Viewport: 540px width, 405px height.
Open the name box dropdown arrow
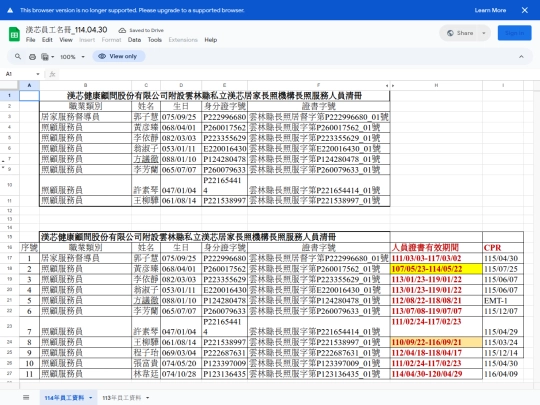pos(38,74)
